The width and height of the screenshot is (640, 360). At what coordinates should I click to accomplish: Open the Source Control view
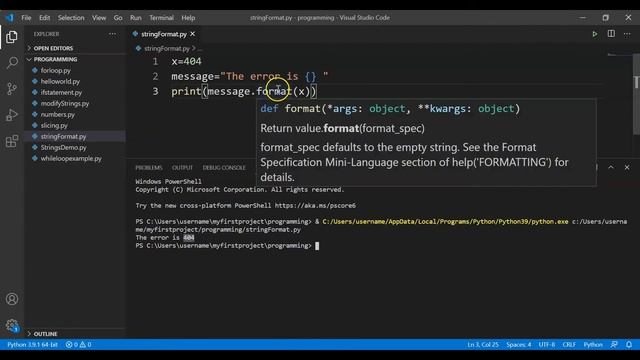[12, 89]
